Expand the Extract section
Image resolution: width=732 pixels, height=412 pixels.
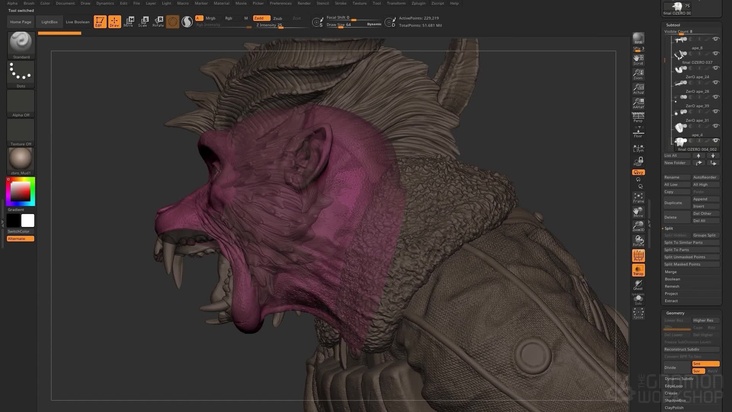(671, 300)
